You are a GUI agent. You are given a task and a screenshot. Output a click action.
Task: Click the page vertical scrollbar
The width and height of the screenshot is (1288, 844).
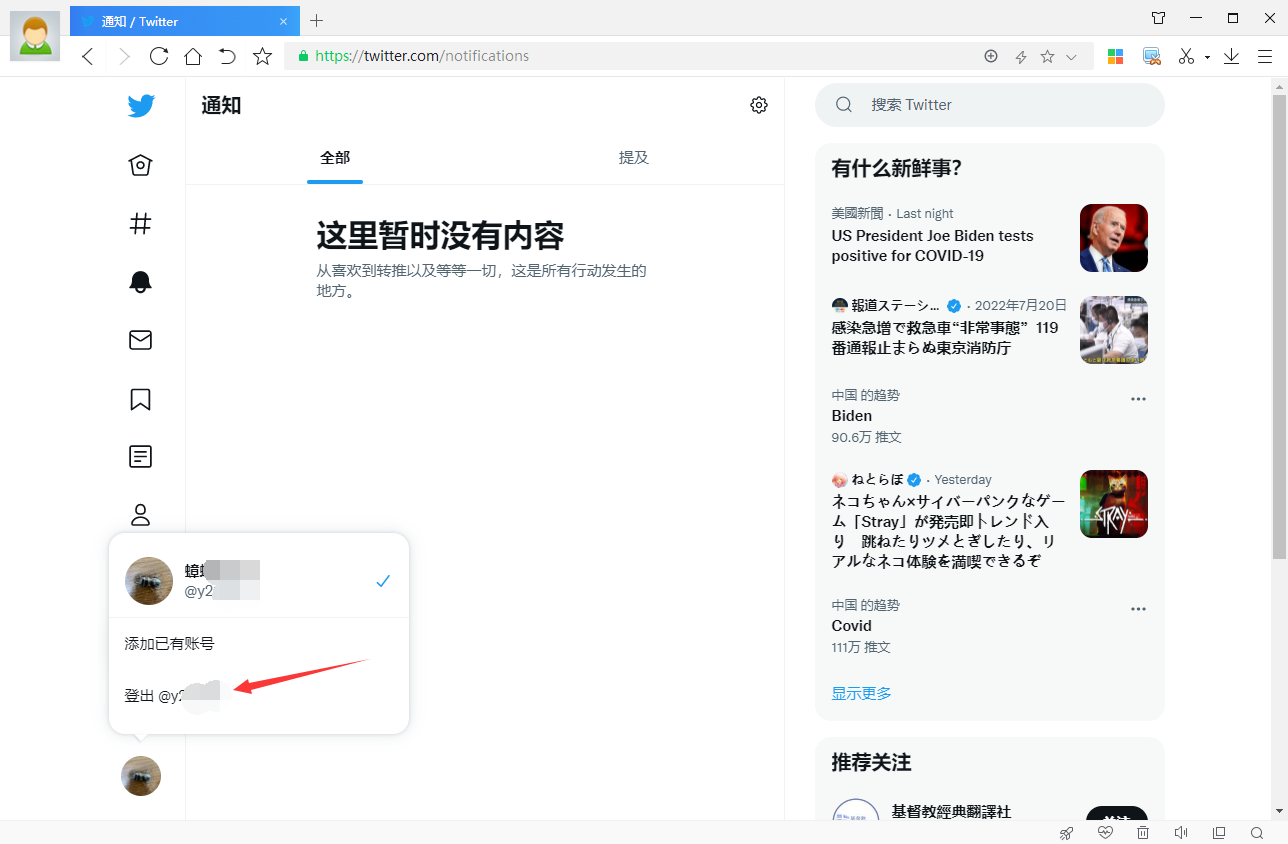(x=1279, y=326)
